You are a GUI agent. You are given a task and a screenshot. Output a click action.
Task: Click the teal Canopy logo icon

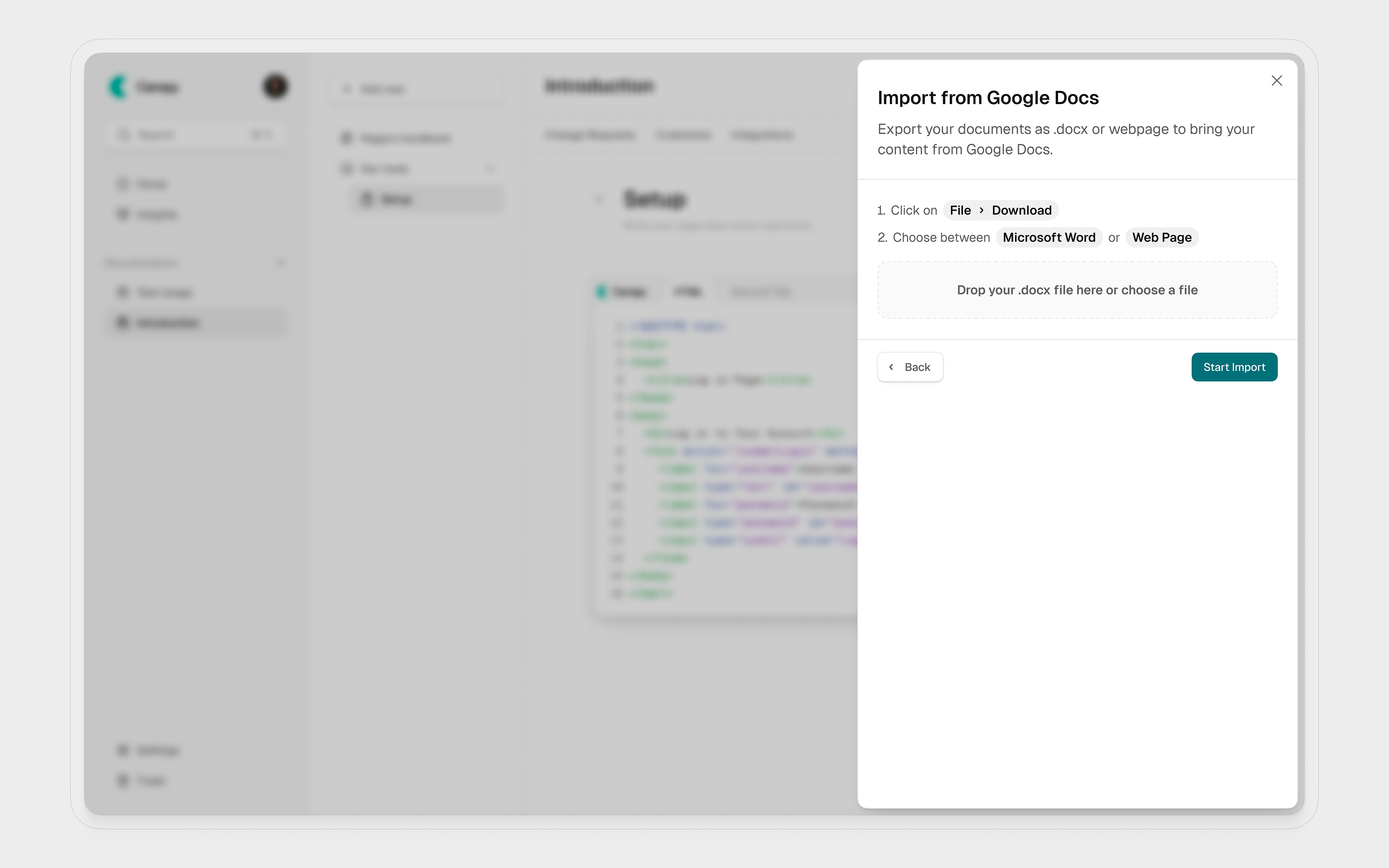[117, 86]
